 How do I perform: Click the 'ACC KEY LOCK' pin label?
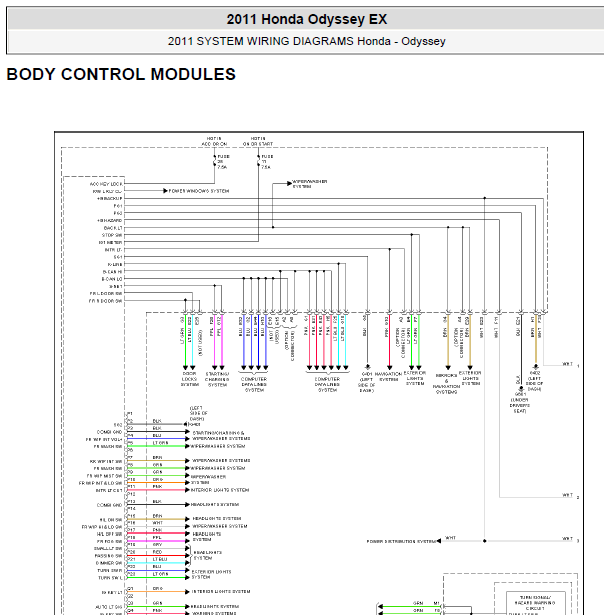pyautogui.click(x=106, y=184)
